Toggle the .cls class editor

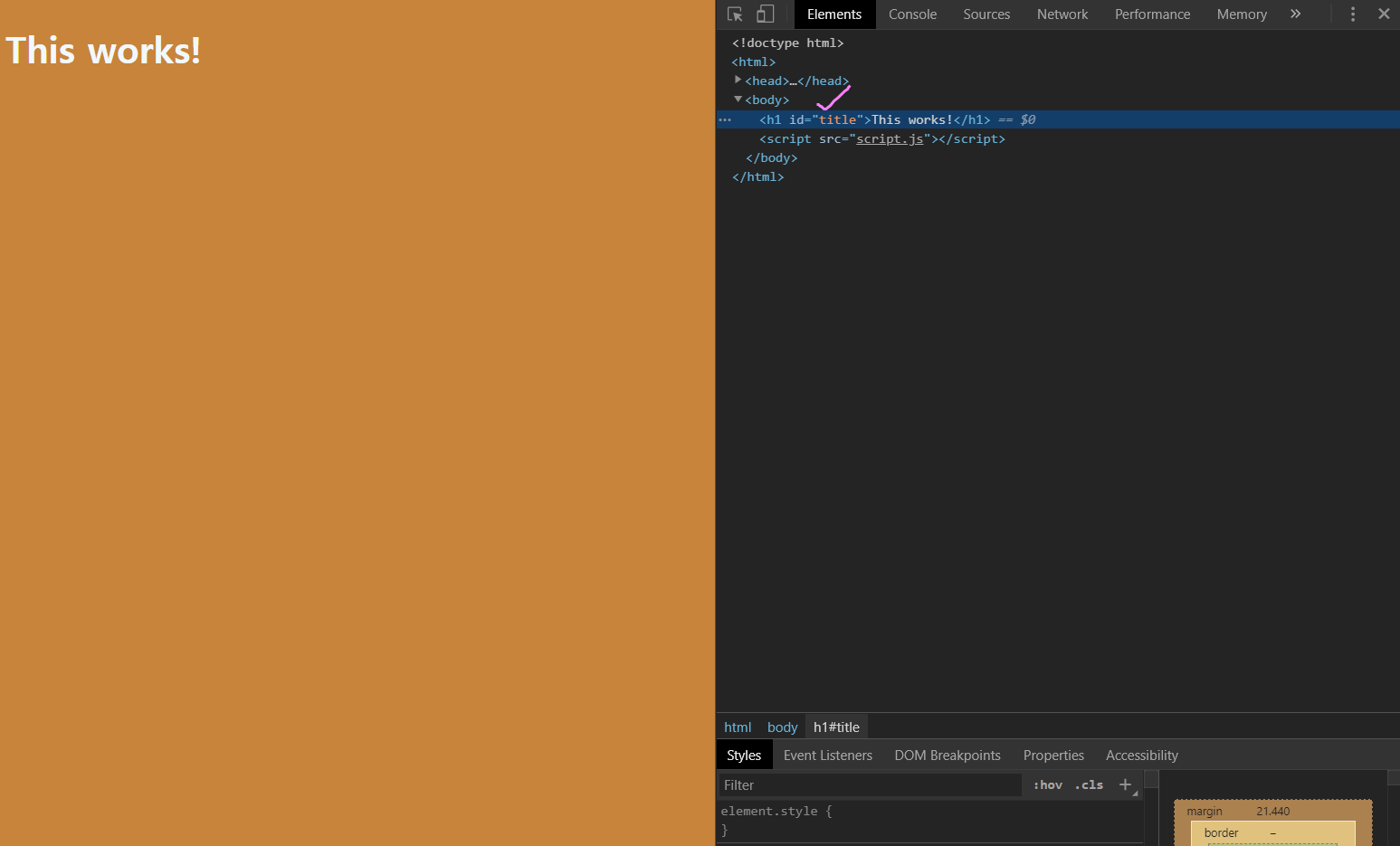click(x=1089, y=785)
